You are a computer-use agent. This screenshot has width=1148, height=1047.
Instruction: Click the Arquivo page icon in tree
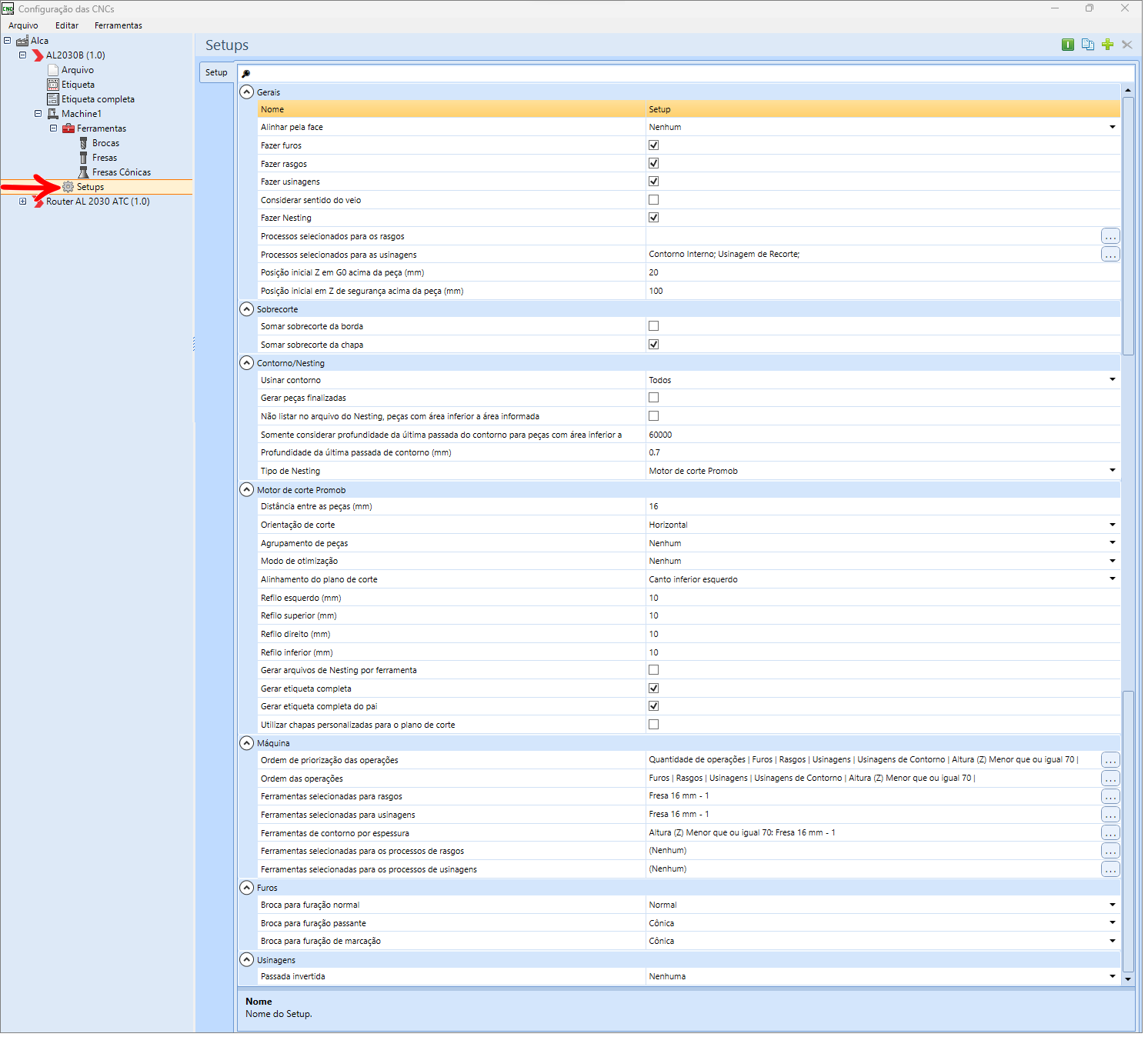coord(53,70)
